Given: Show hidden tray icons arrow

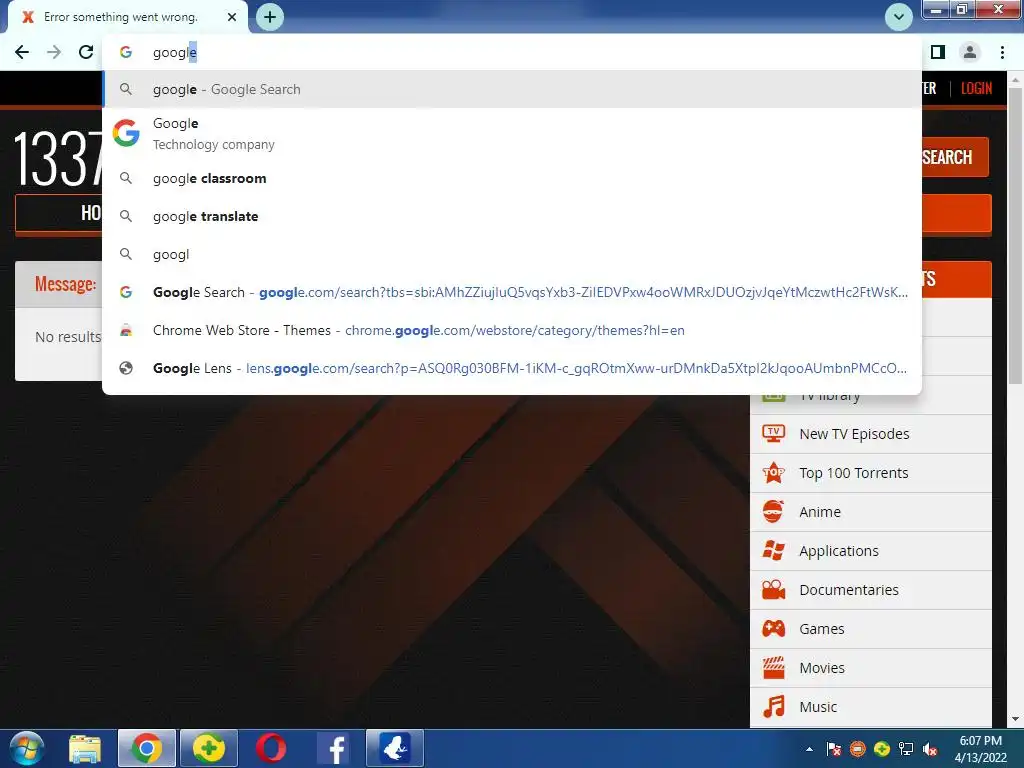Looking at the screenshot, I should click(809, 749).
